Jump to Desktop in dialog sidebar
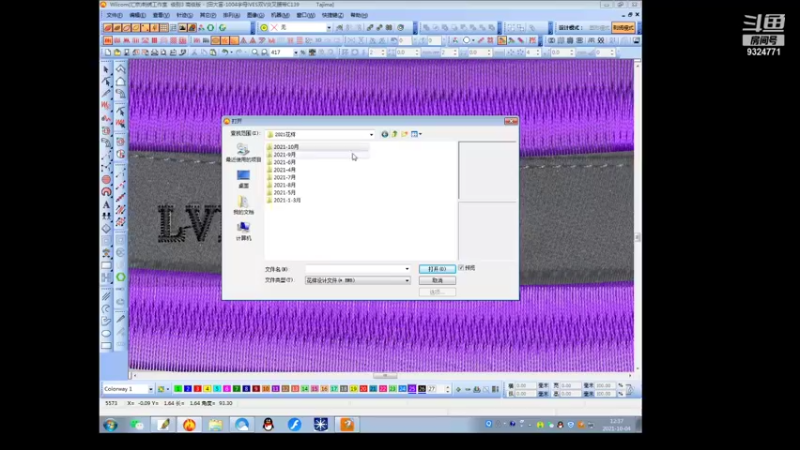 pos(243,179)
